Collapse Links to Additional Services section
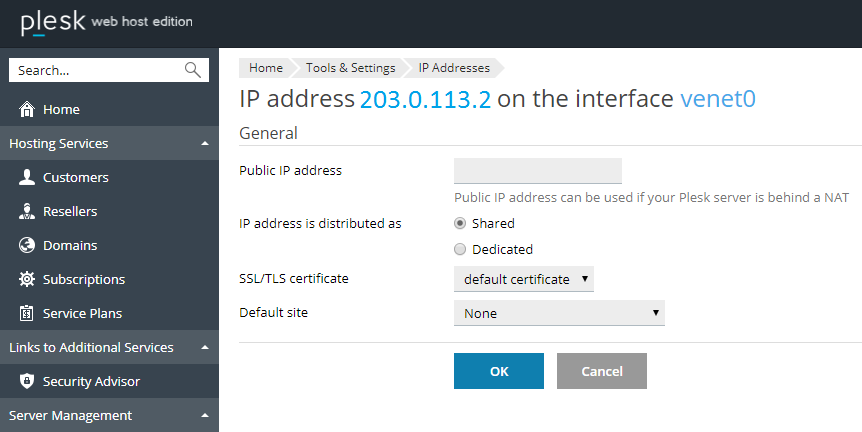This screenshot has width=862, height=432. (x=204, y=348)
